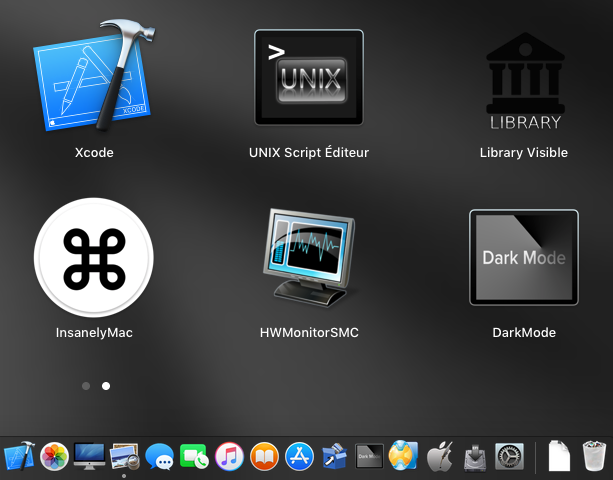613x480 pixels.
Task: Launch InsanelyMac command-symbol app
Action: (x=94, y=258)
